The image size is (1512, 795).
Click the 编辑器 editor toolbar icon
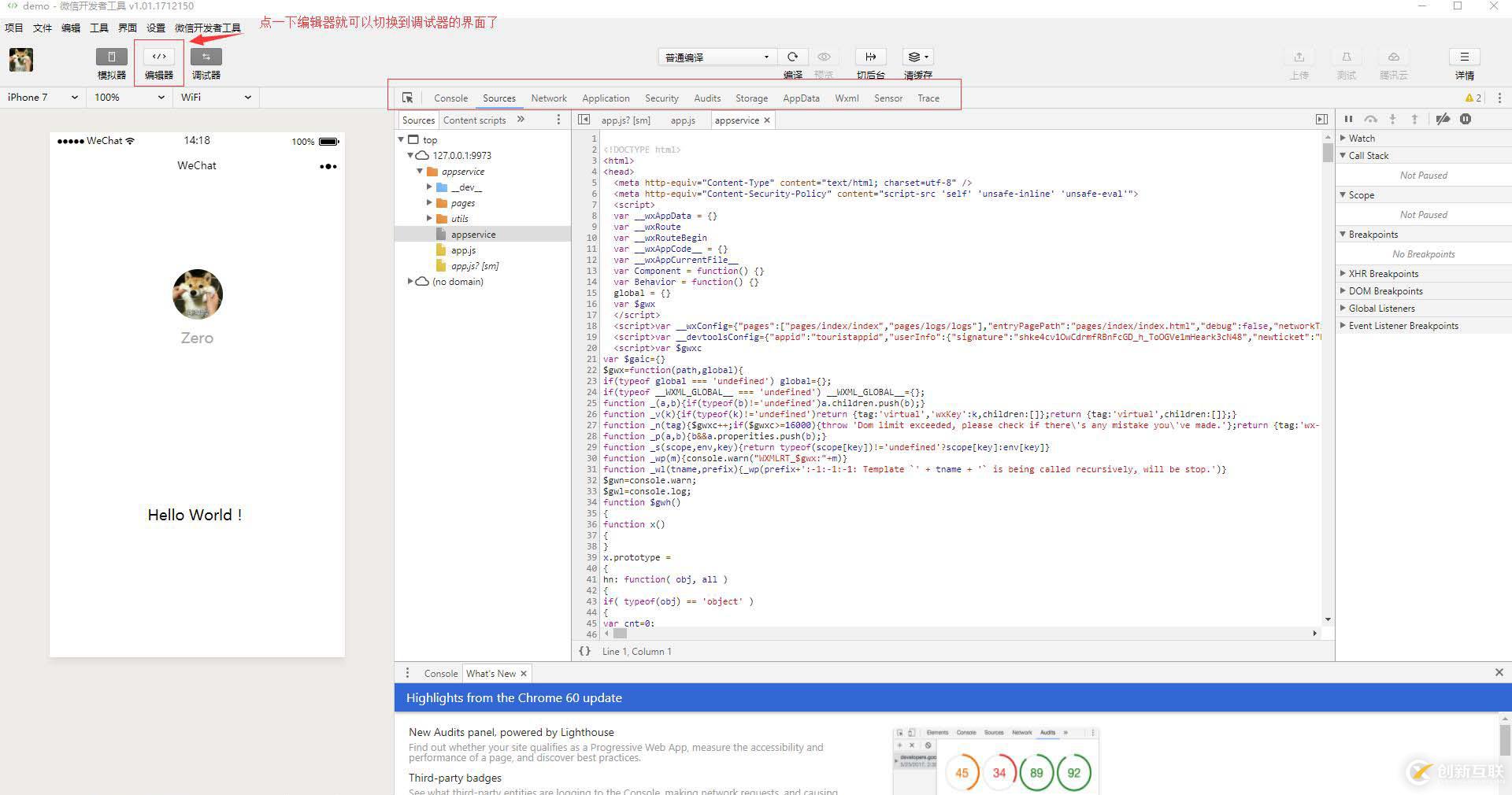tap(159, 57)
